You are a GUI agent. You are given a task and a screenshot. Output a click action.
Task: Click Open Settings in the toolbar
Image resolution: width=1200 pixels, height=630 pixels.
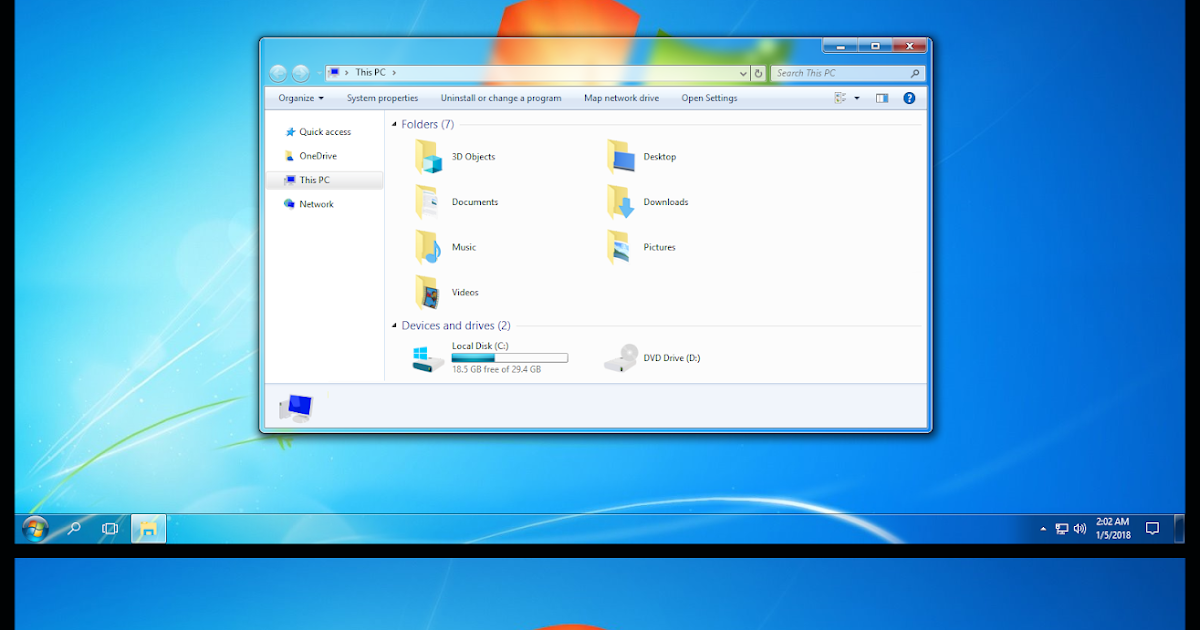tap(709, 98)
